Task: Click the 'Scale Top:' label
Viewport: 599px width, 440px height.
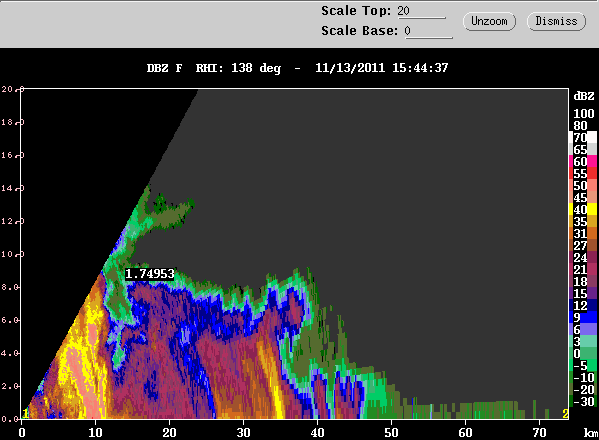Action: click(356, 11)
